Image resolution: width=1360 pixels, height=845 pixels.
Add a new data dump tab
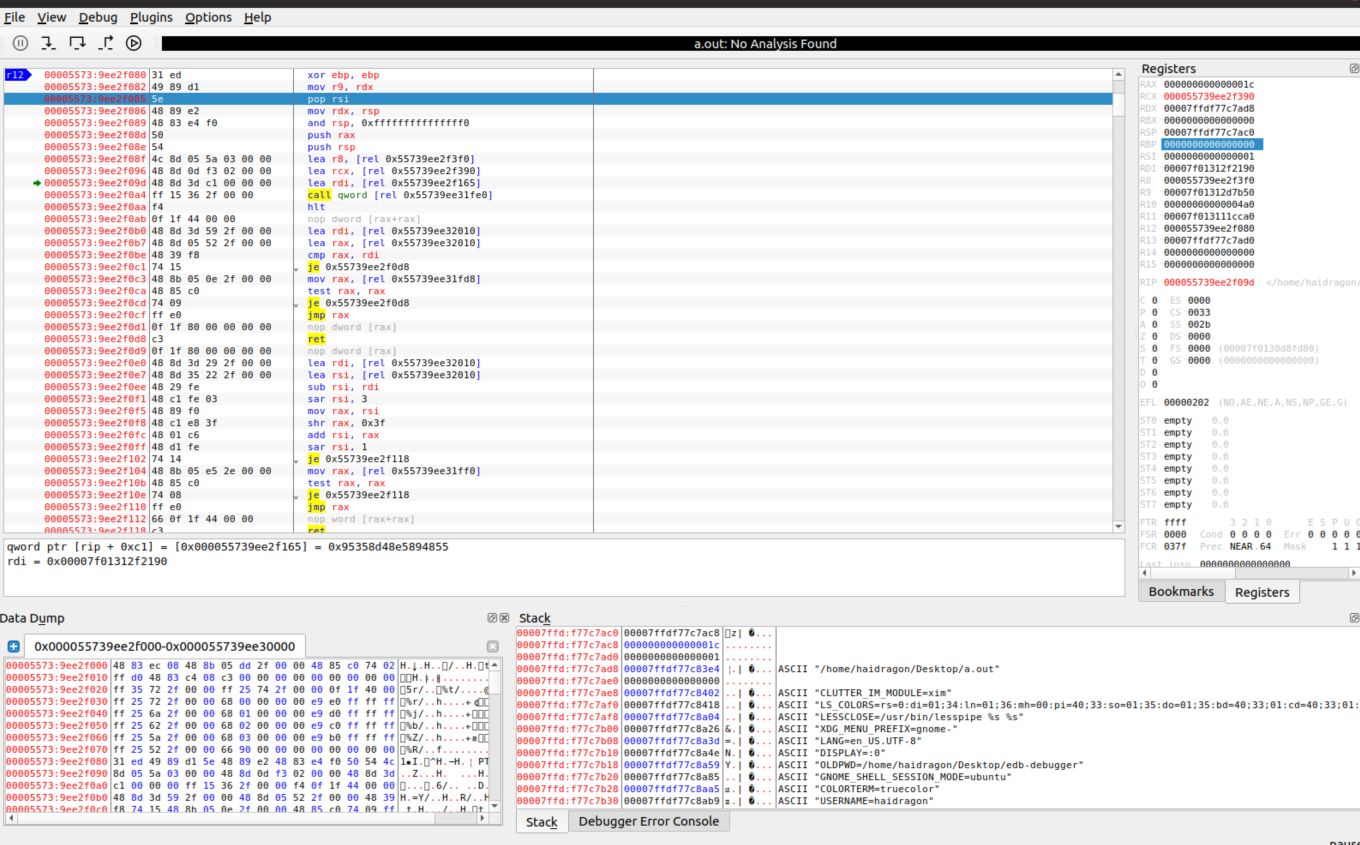click(x=13, y=646)
